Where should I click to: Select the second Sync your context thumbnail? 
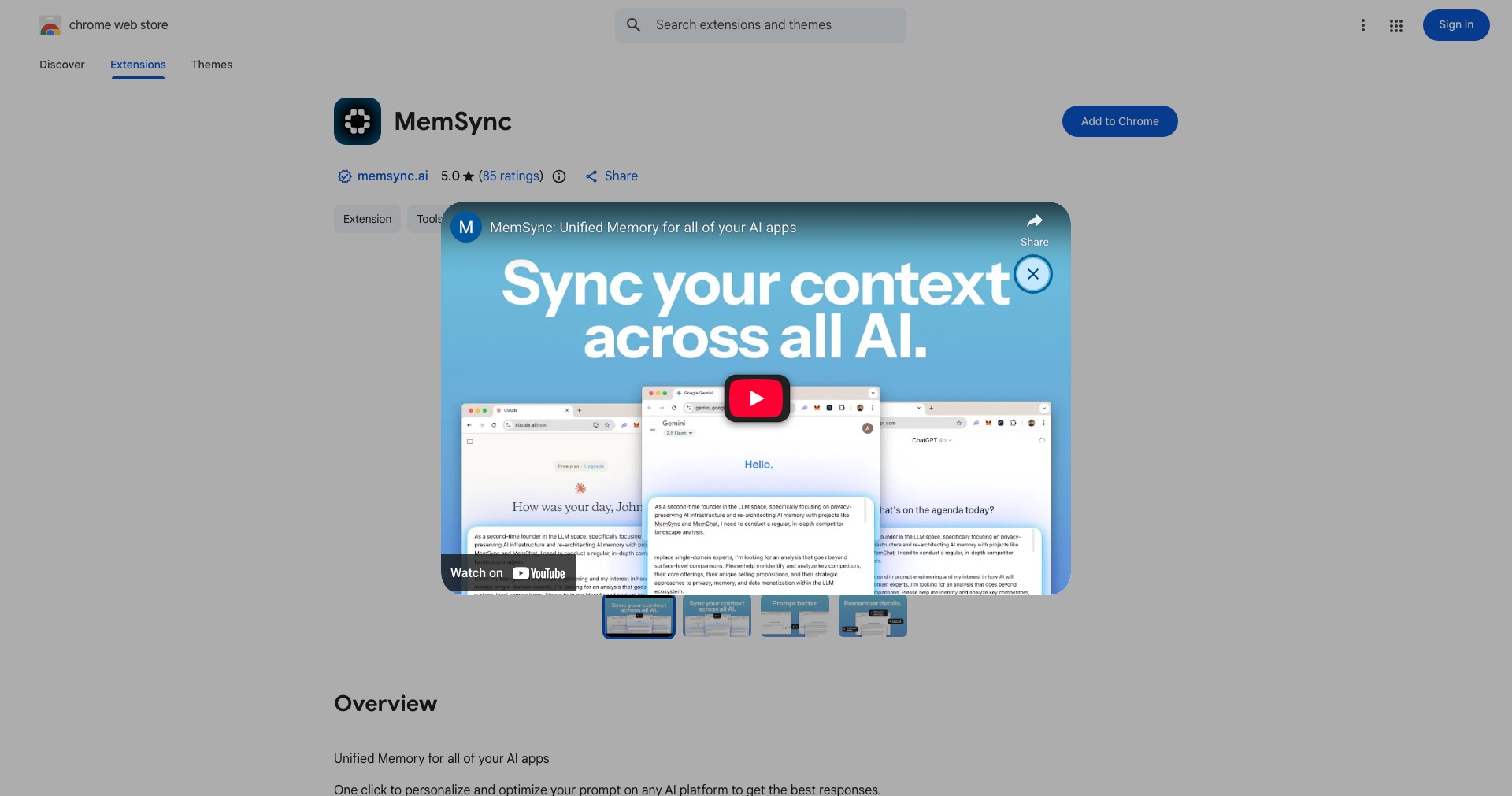coord(717,616)
